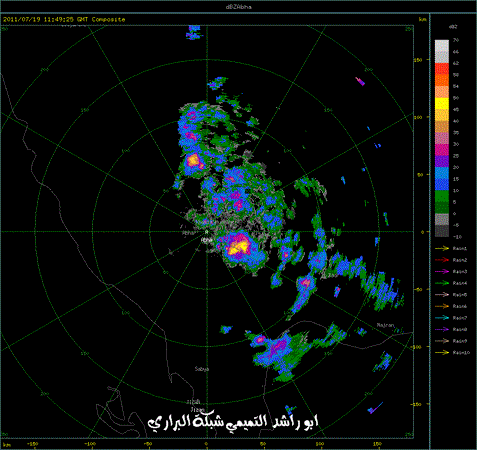The width and height of the screenshot is (477, 450).
Task: Click the orange Rain6 arrow icon
Action: coord(442,306)
